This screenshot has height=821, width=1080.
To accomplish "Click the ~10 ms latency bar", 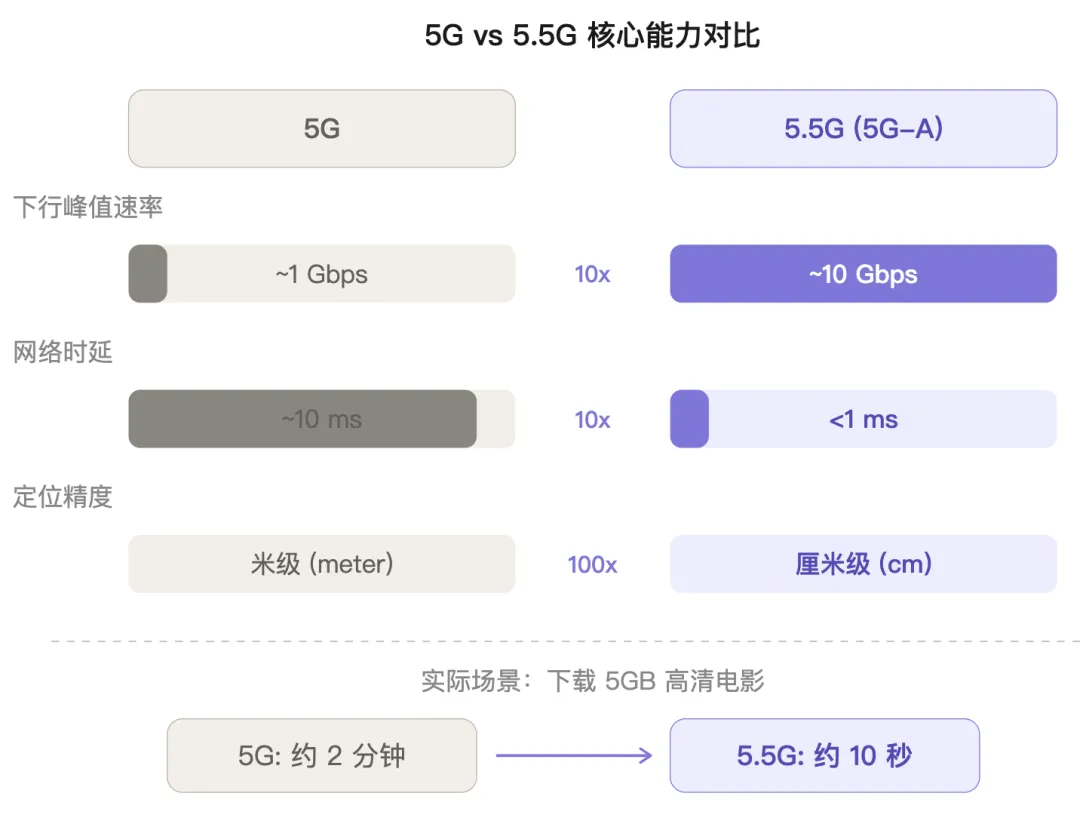I will (322, 419).
